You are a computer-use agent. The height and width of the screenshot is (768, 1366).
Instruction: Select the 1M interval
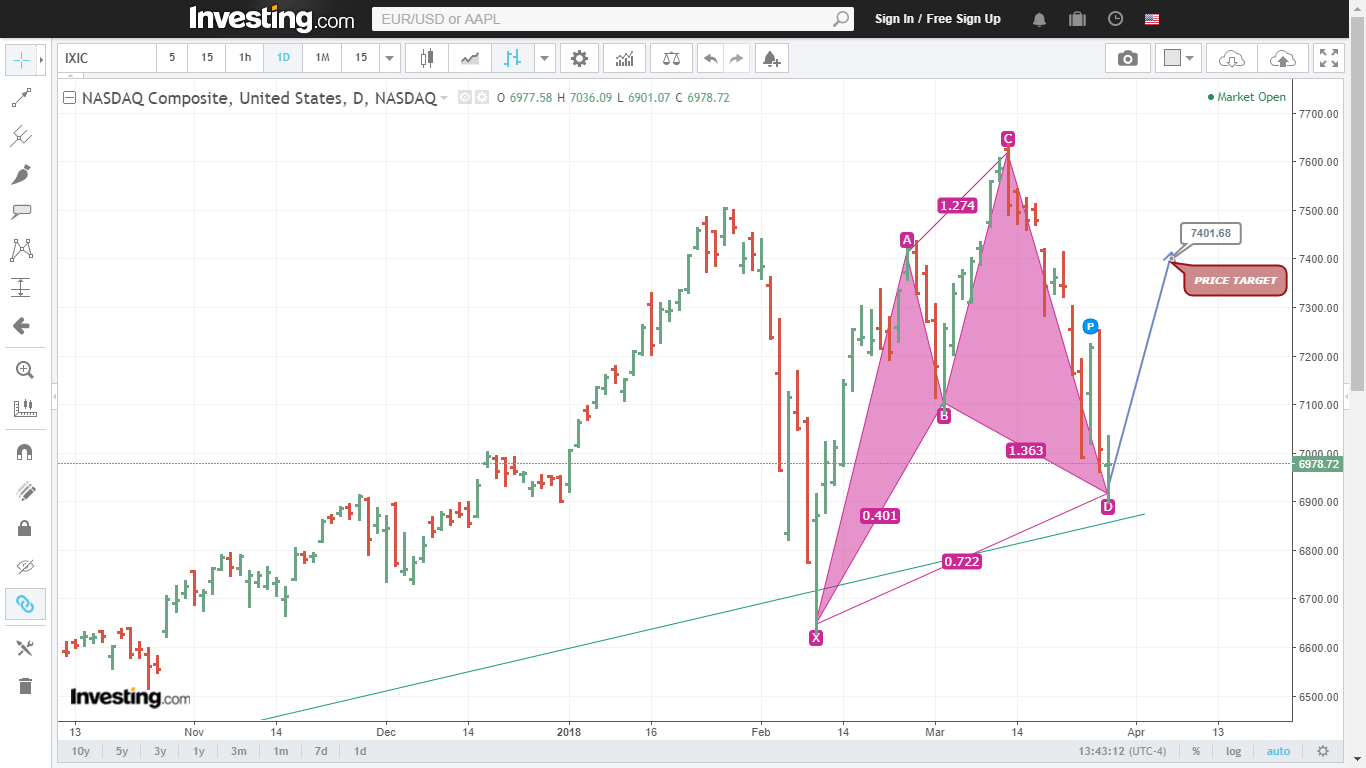(x=322, y=58)
